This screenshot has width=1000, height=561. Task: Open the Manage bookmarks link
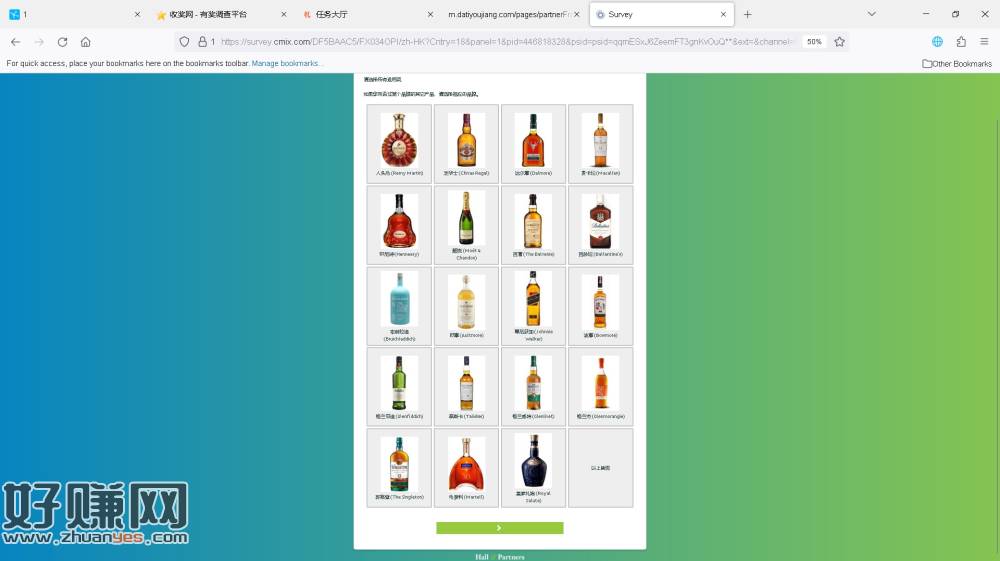287,63
